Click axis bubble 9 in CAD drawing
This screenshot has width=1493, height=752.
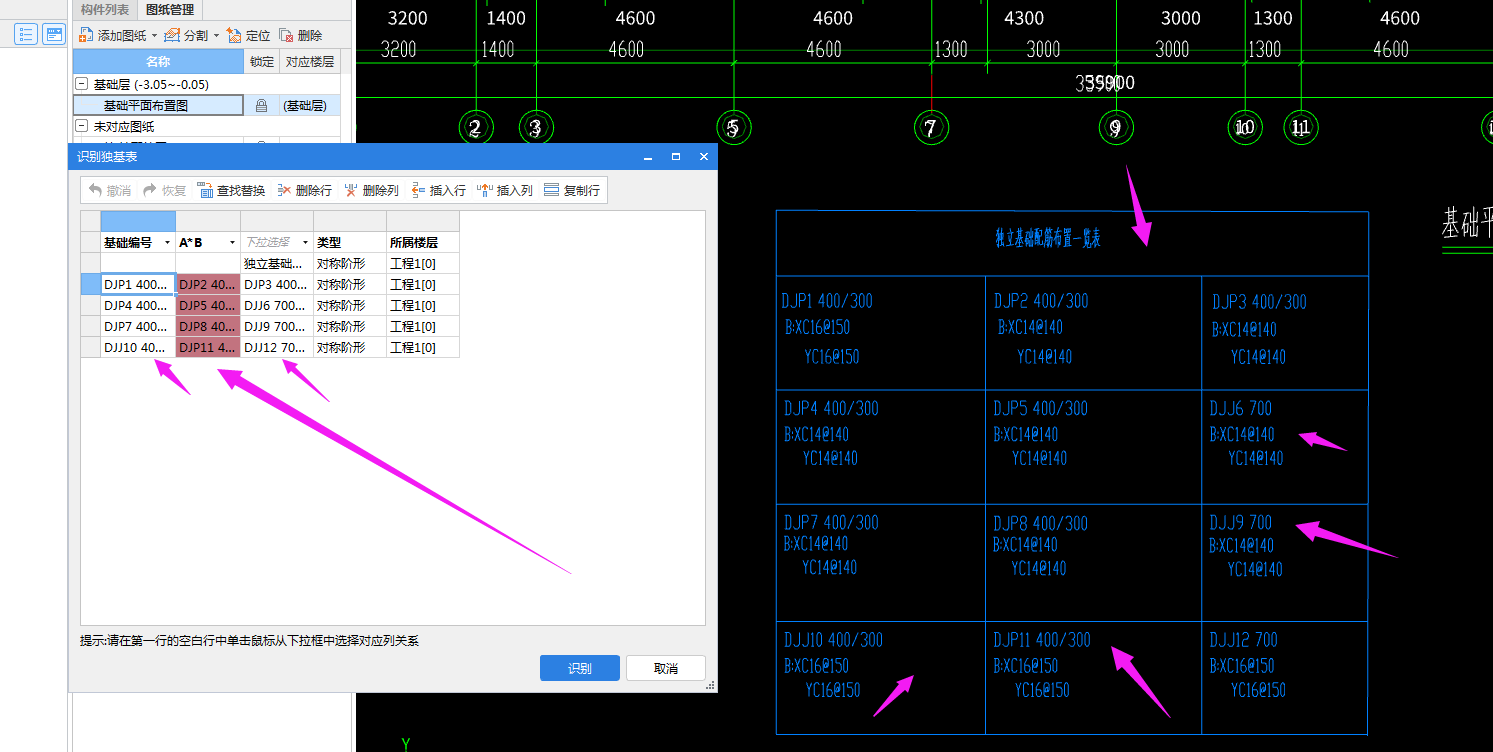point(1116,127)
